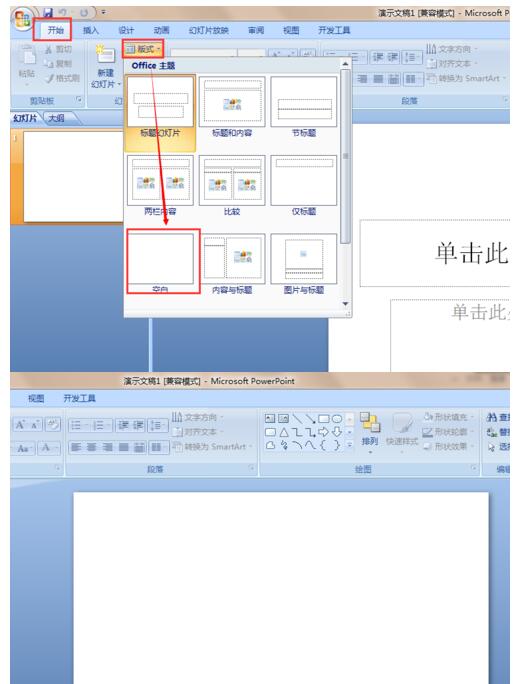532x684 pixels.
Task: Open the quick access toolbar customize arrow
Action: point(103,13)
